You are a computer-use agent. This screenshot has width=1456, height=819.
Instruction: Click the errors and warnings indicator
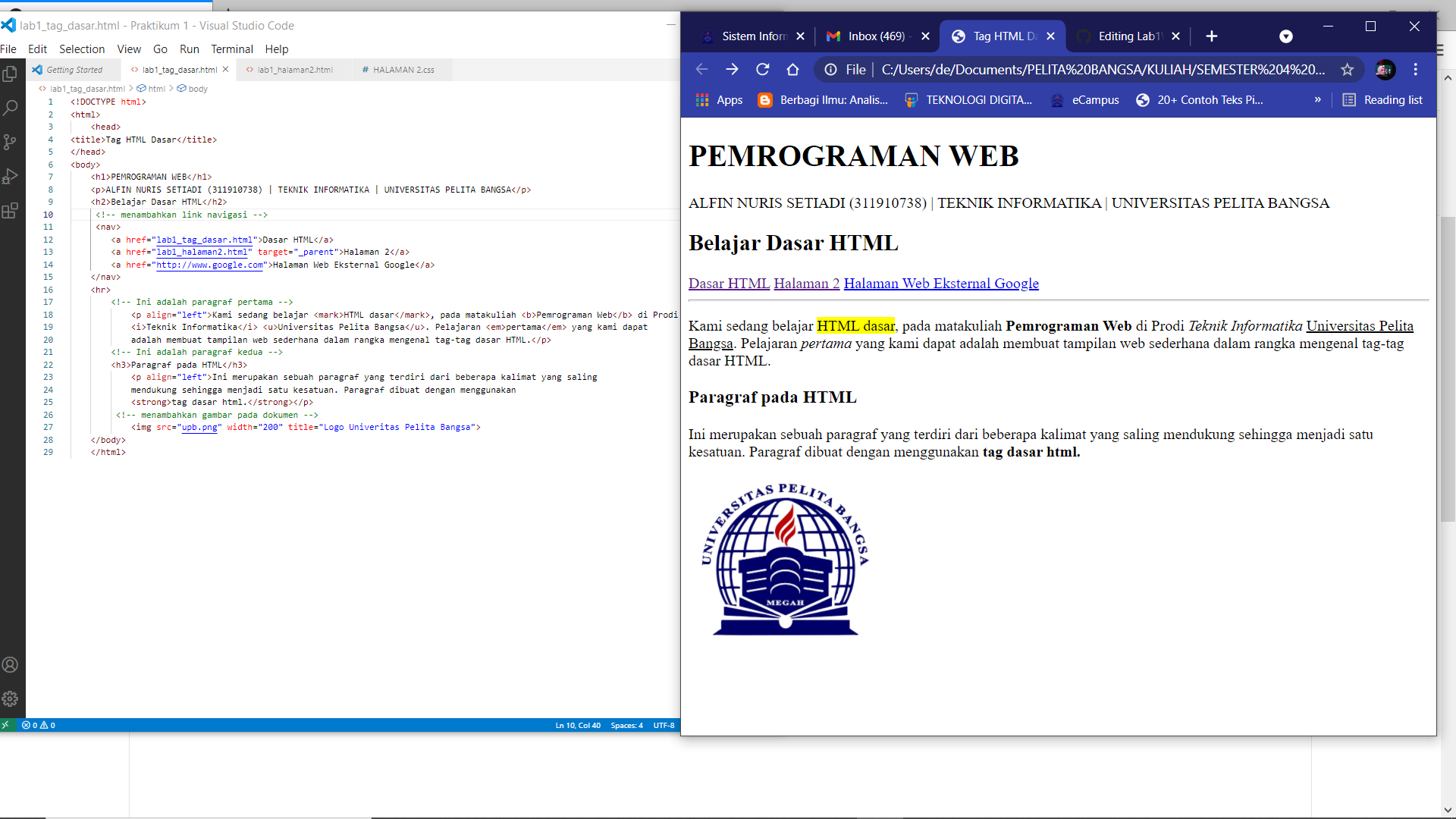click(x=36, y=725)
